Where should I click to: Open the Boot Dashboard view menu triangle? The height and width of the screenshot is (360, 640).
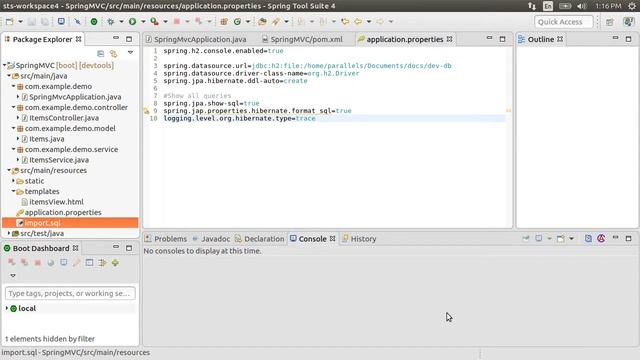(13, 276)
